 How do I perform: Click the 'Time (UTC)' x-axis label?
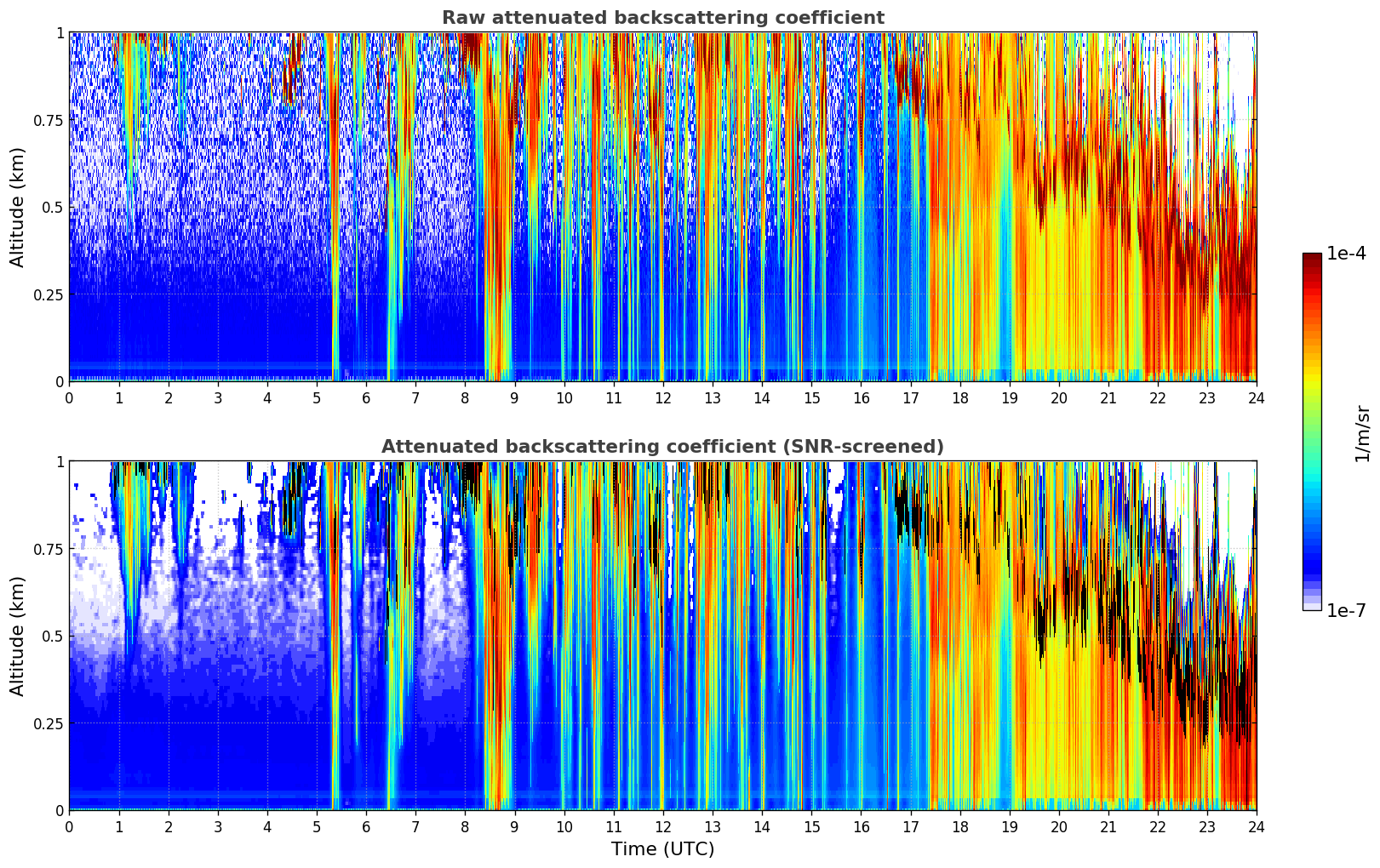662,849
